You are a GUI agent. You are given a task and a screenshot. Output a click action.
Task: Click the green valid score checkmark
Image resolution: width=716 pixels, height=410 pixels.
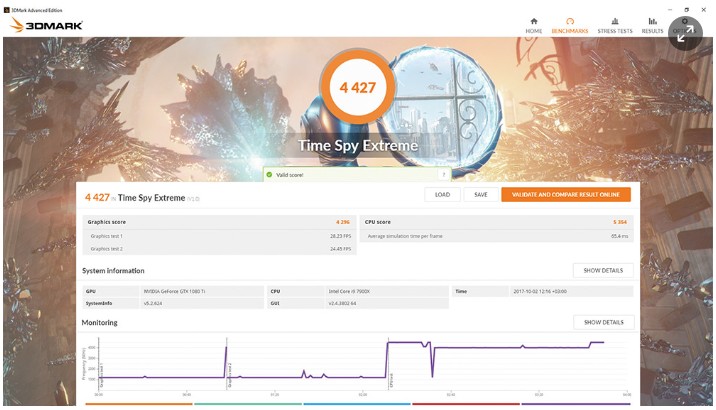(x=269, y=174)
